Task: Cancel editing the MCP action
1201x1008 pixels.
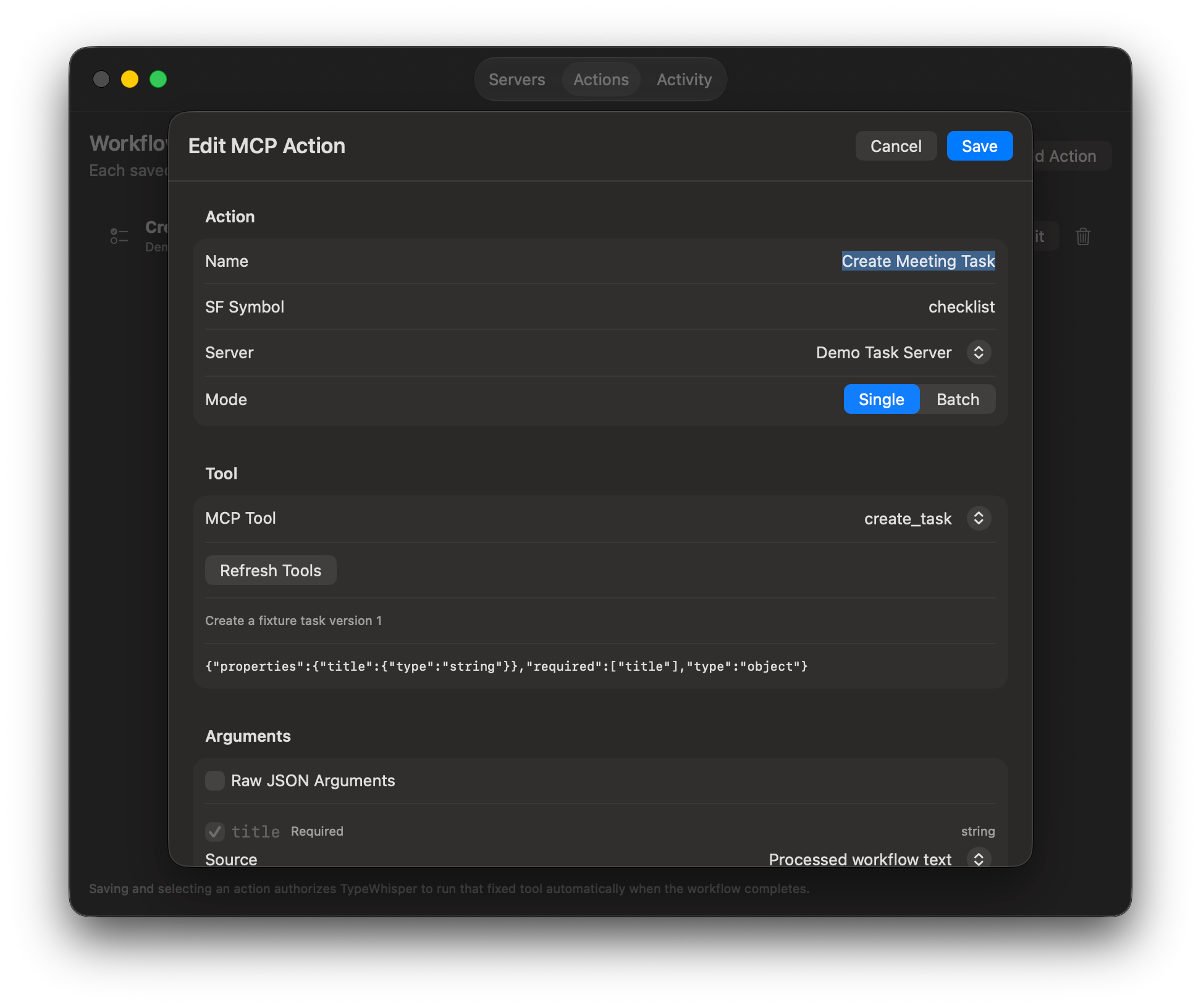Action: [896, 146]
